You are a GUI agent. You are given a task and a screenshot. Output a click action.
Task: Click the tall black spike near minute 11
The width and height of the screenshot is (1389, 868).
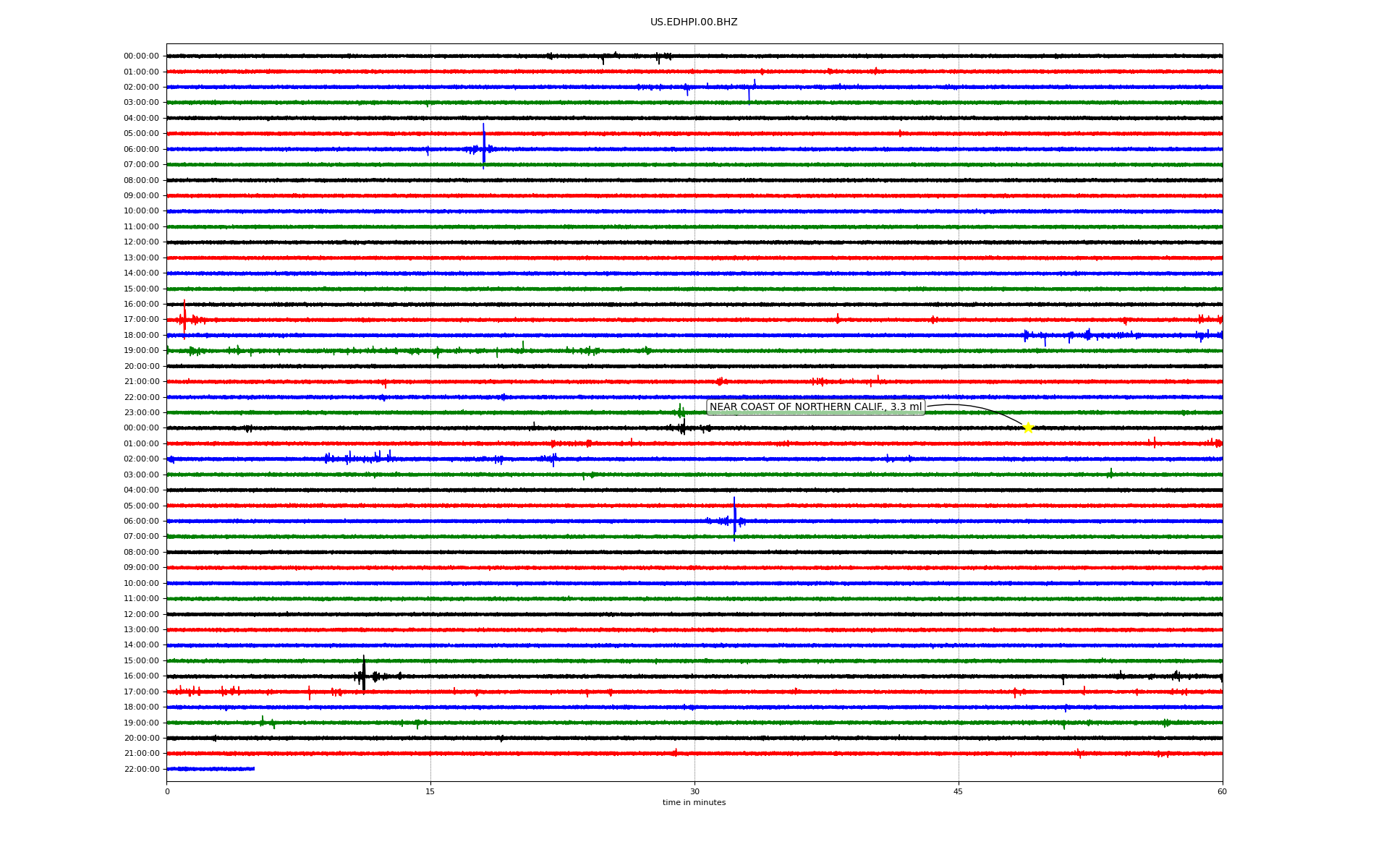364,673
